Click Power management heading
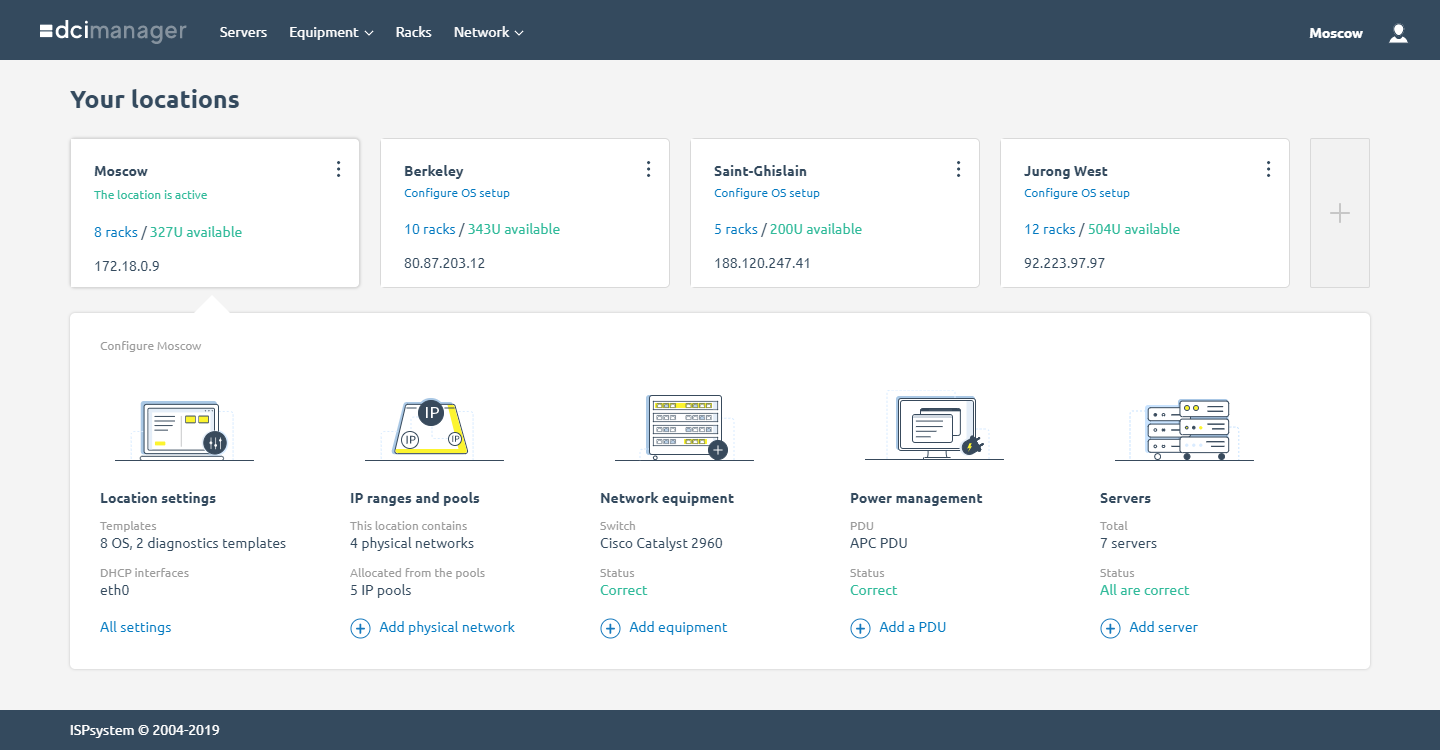 (916, 498)
